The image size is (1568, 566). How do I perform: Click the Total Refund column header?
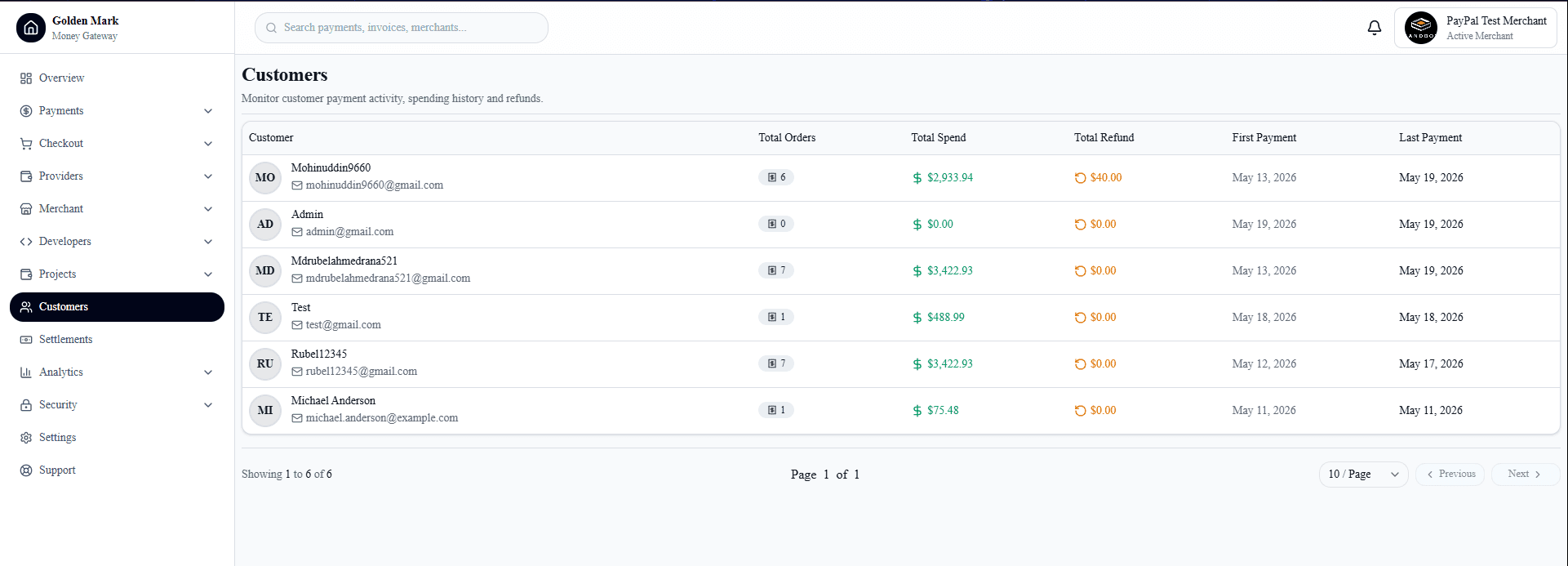[1104, 138]
